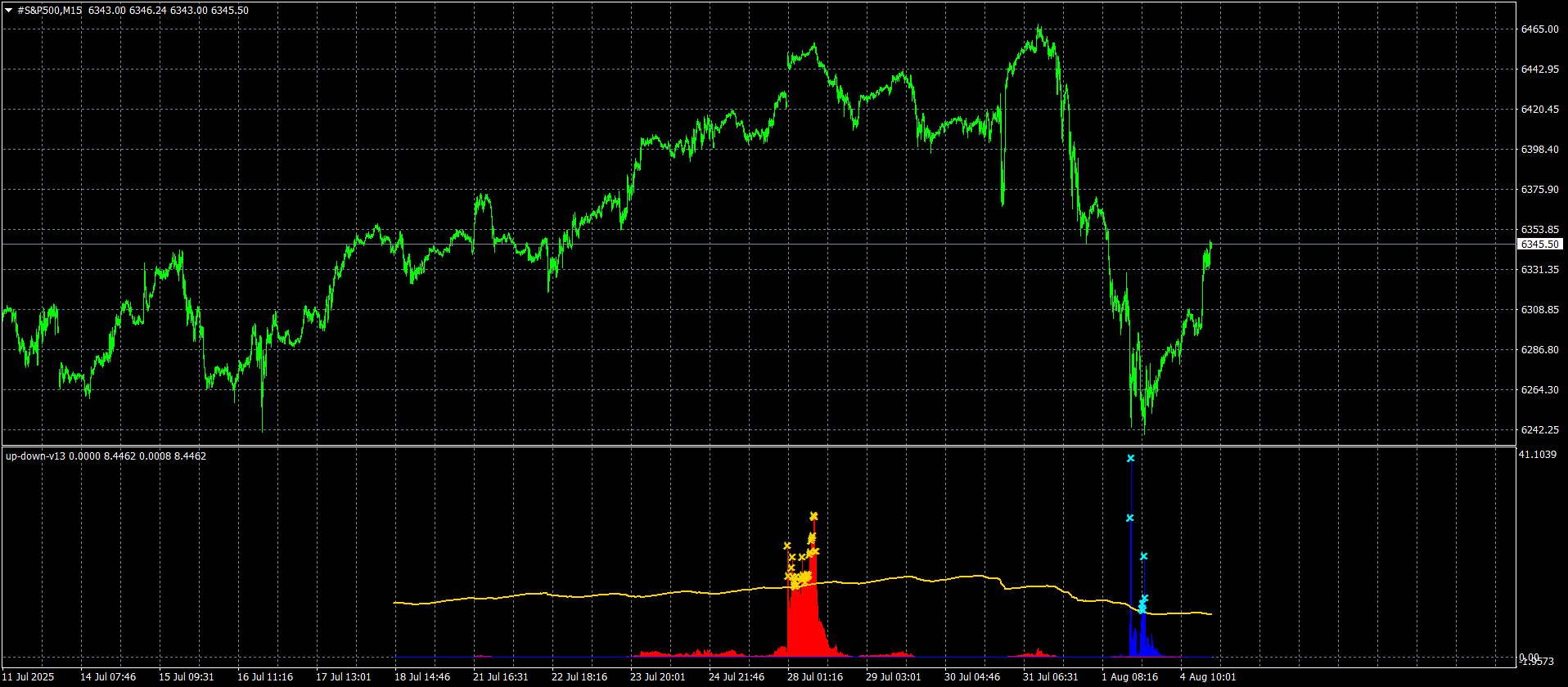Click the 6465.00 price axis label
Screen dimensions: 1568x687
pos(1539,29)
